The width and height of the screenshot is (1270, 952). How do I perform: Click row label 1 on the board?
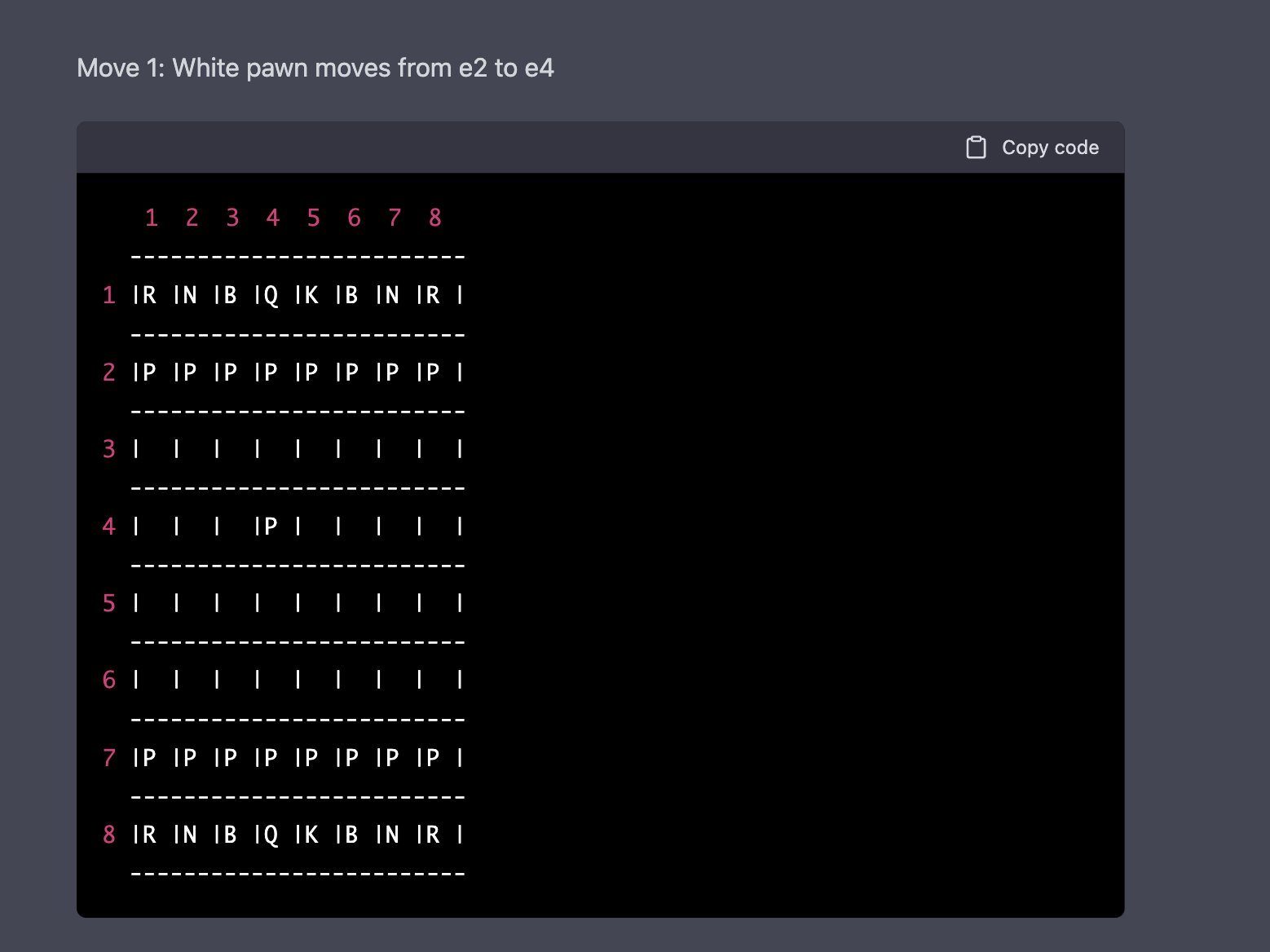(x=109, y=295)
